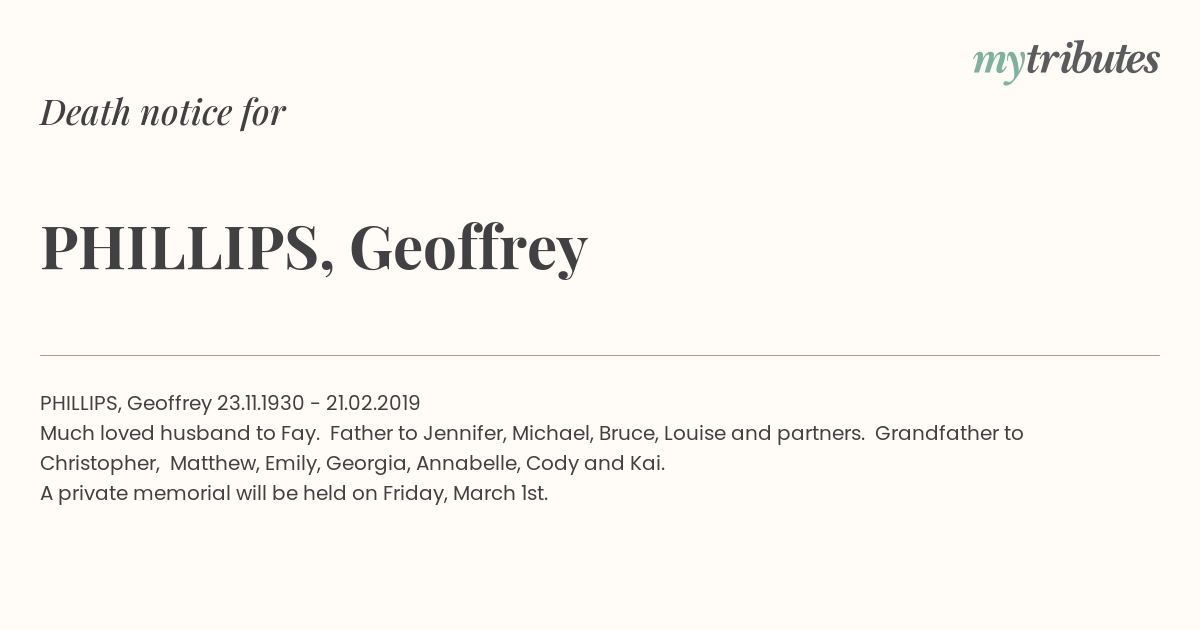Click the horizontal divider line

click(x=600, y=355)
